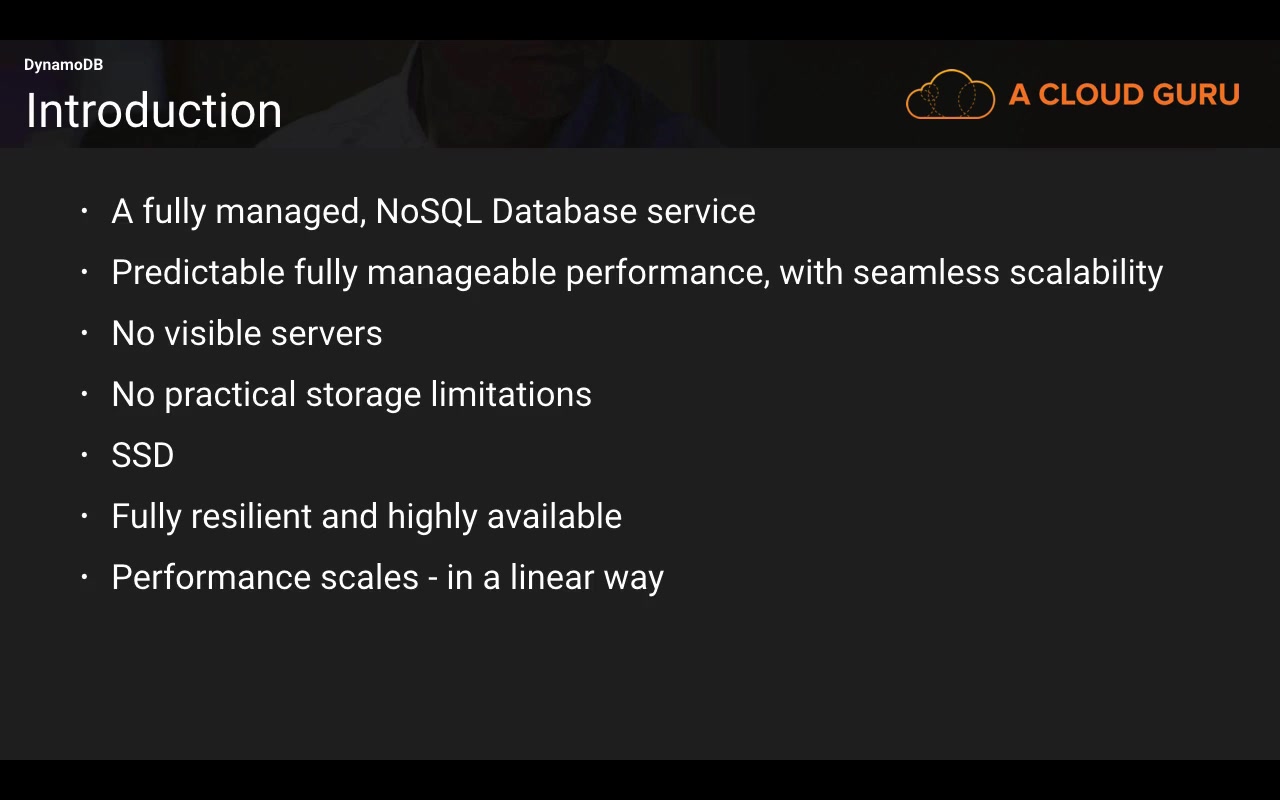1280x800 pixels.
Task: Click the "No practical storage limitations" text
Action: click(351, 394)
